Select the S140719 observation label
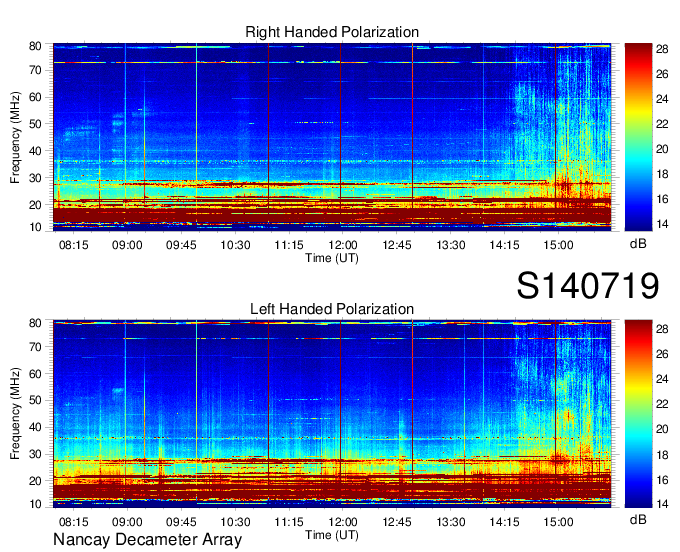The image size is (680, 552). point(588,285)
